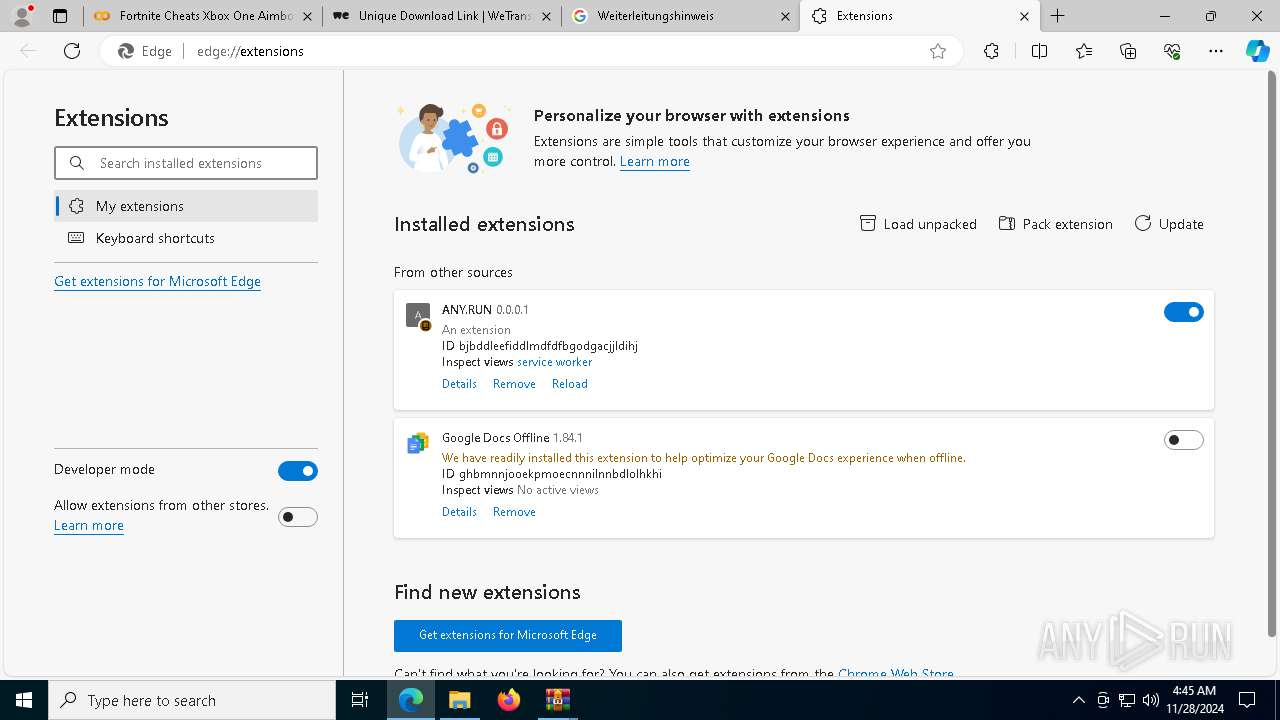Remove the ANY.RUN extension
Viewport: 1280px width, 720px height.
514,384
